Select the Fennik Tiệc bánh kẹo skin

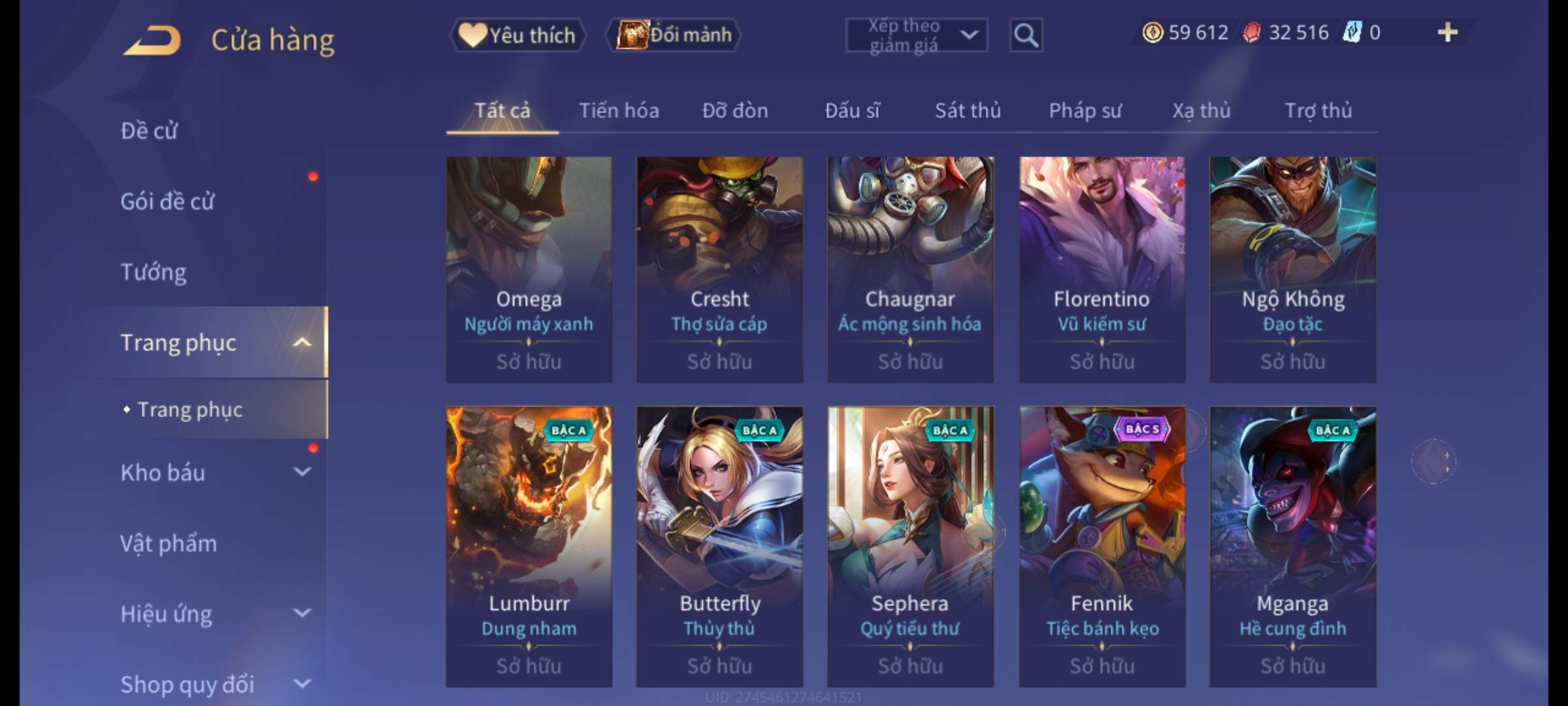click(x=1102, y=546)
